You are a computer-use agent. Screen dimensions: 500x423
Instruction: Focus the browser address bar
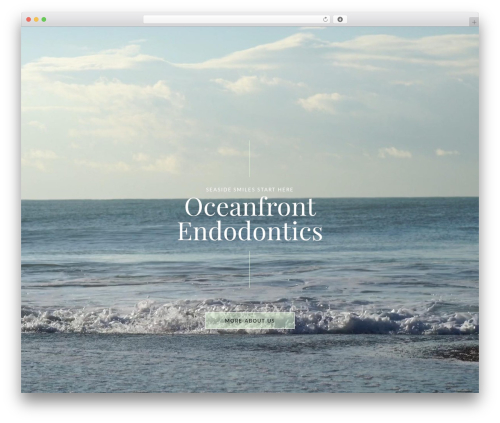tap(236, 20)
